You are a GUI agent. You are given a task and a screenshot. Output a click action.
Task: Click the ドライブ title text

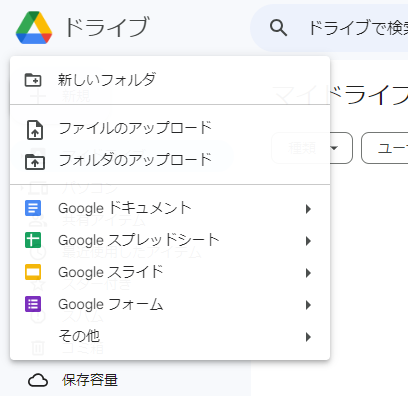point(107,27)
